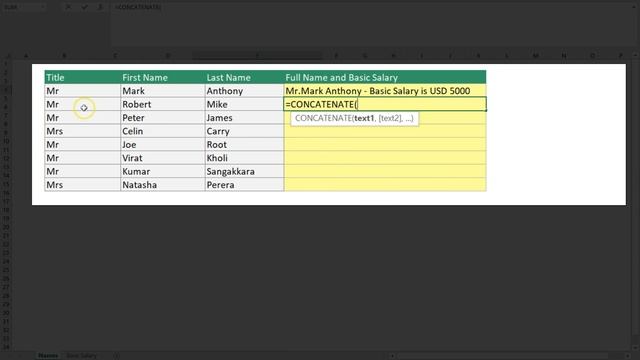Switch to the Basic Salary sheet tab
640x360 pixels.
coord(81,356)
